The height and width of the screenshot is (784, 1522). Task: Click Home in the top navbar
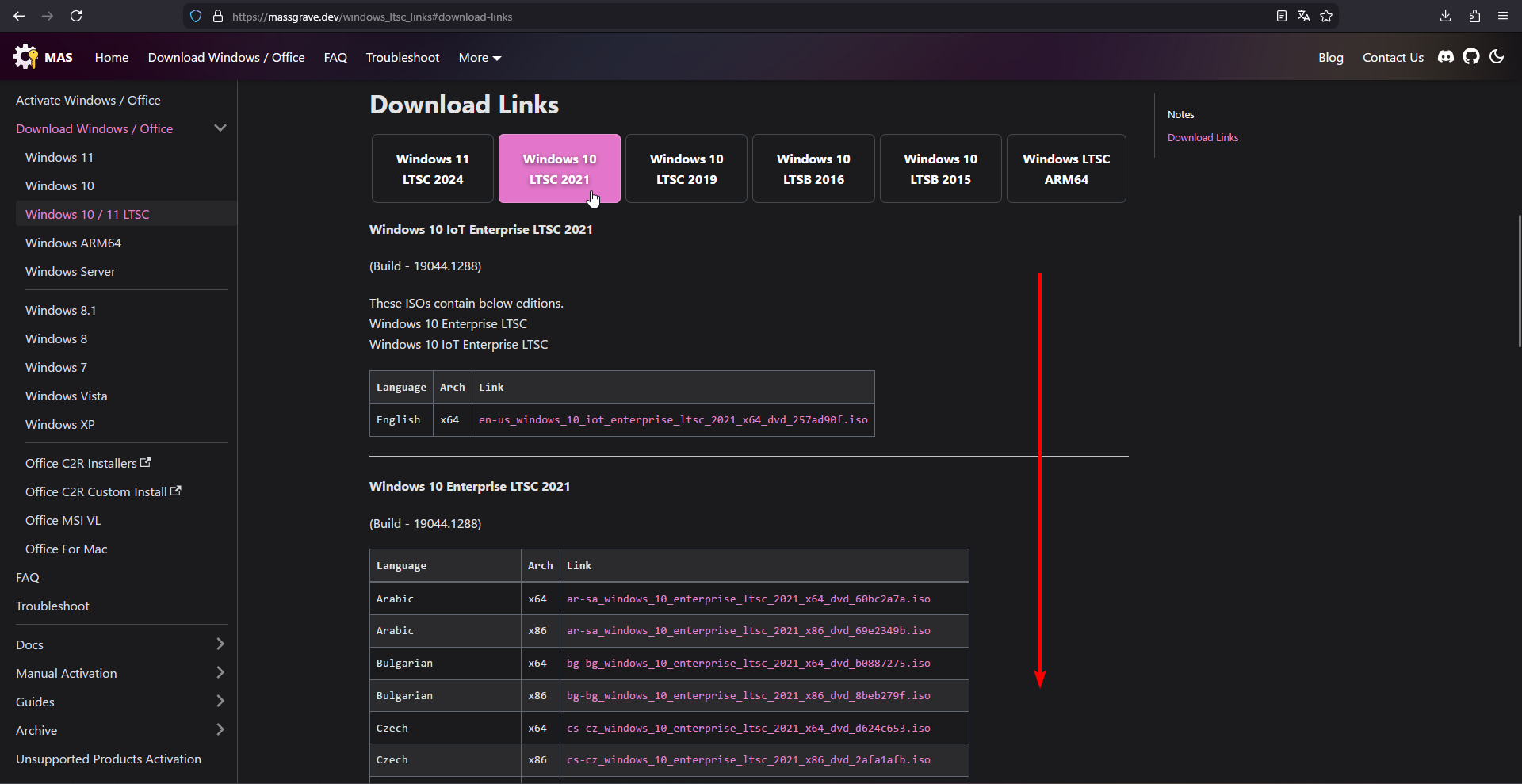click(x=112, y=57)
